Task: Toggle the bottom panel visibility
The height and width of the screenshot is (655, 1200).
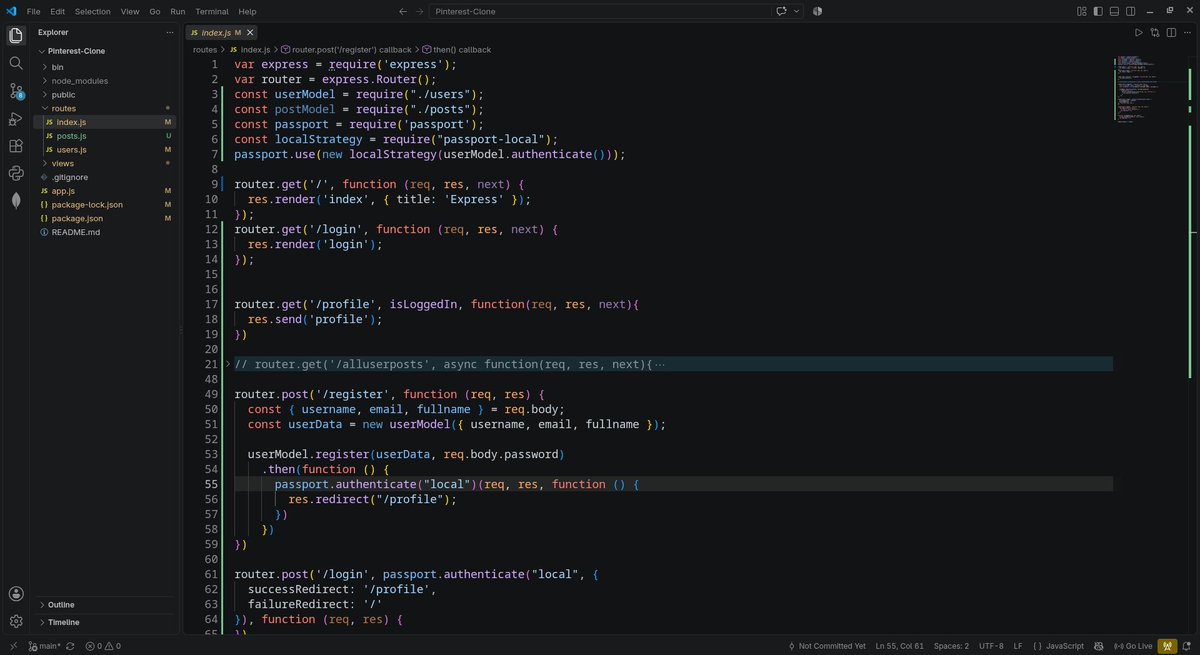Action: point(1115,11)
